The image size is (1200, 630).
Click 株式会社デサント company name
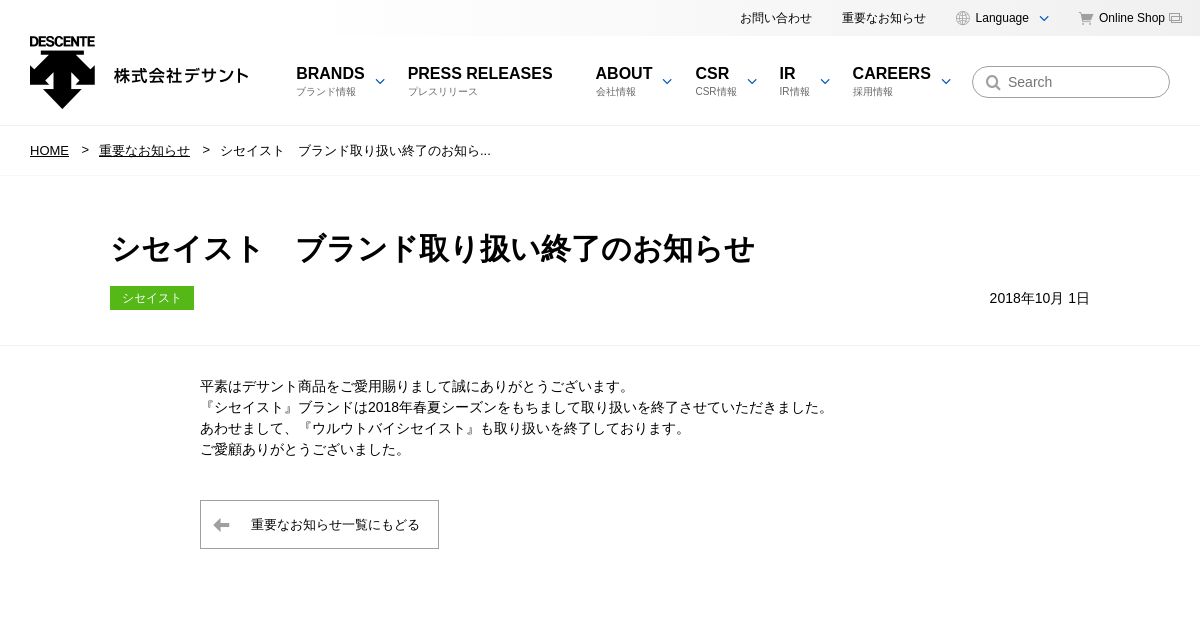click(181, 76)
